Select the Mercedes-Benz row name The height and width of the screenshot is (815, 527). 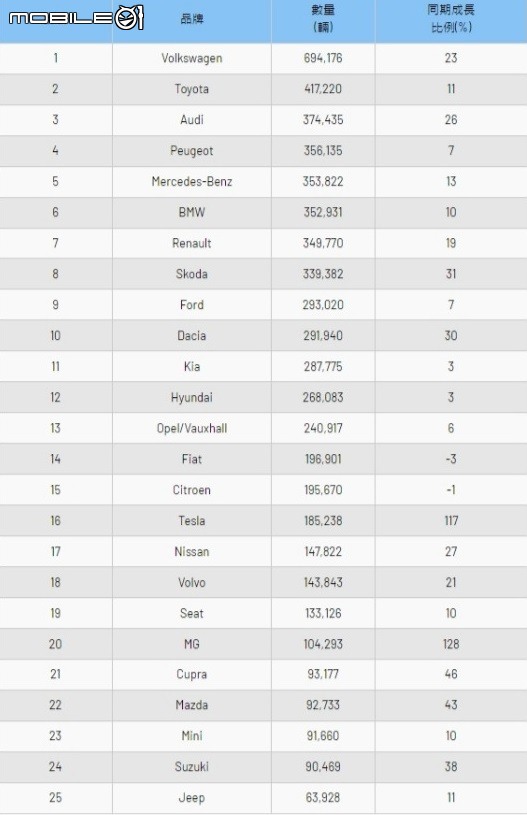pos(192,181)
